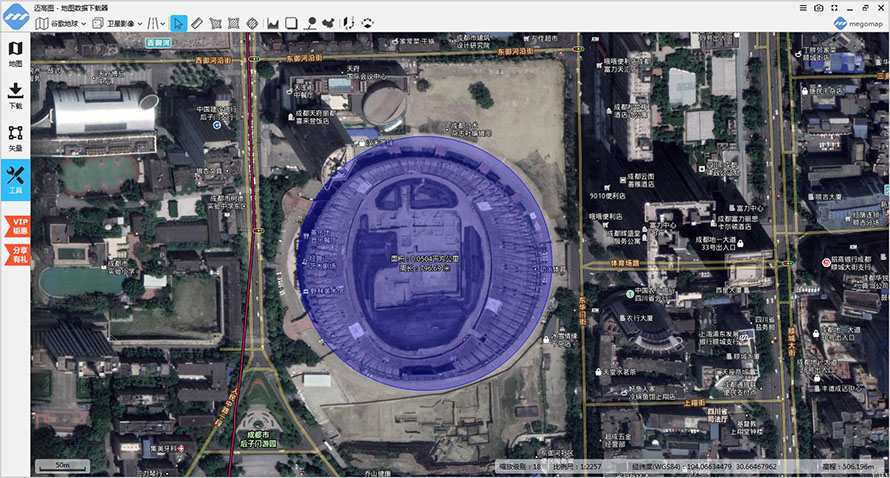This screenshot has width=890, height=478.
Task: Switch to the 矢量 sidebar tab
Action: (x=15, y=138)
